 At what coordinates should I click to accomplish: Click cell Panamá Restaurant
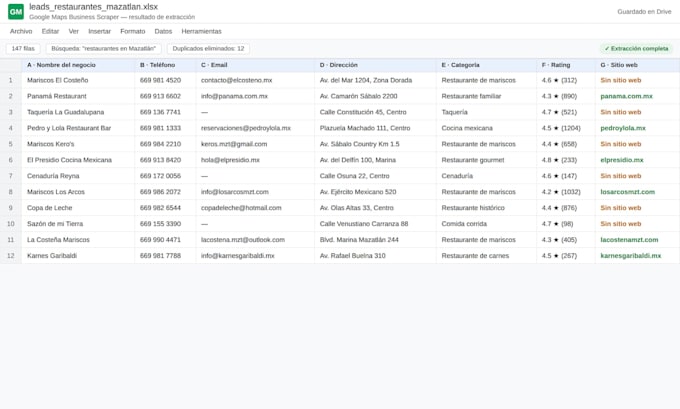point(78,96)
